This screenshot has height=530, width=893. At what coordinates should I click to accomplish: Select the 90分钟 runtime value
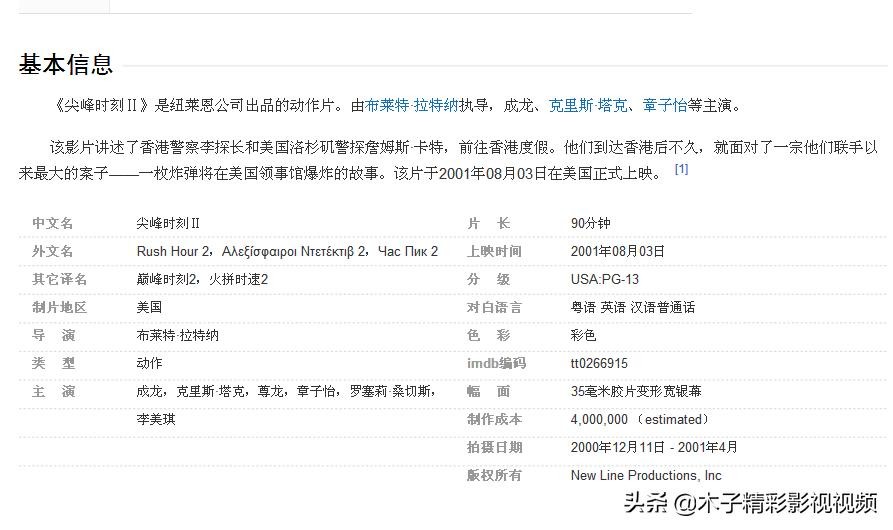[x=590, y=223]
